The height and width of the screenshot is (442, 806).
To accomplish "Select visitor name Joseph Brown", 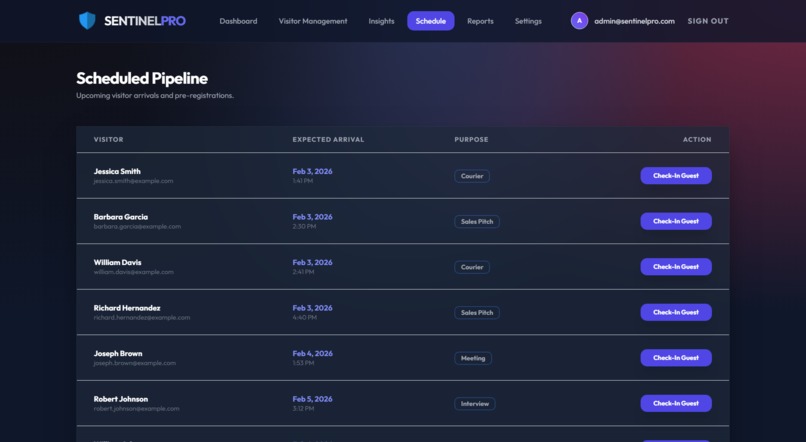I will [x=118, y=354].
